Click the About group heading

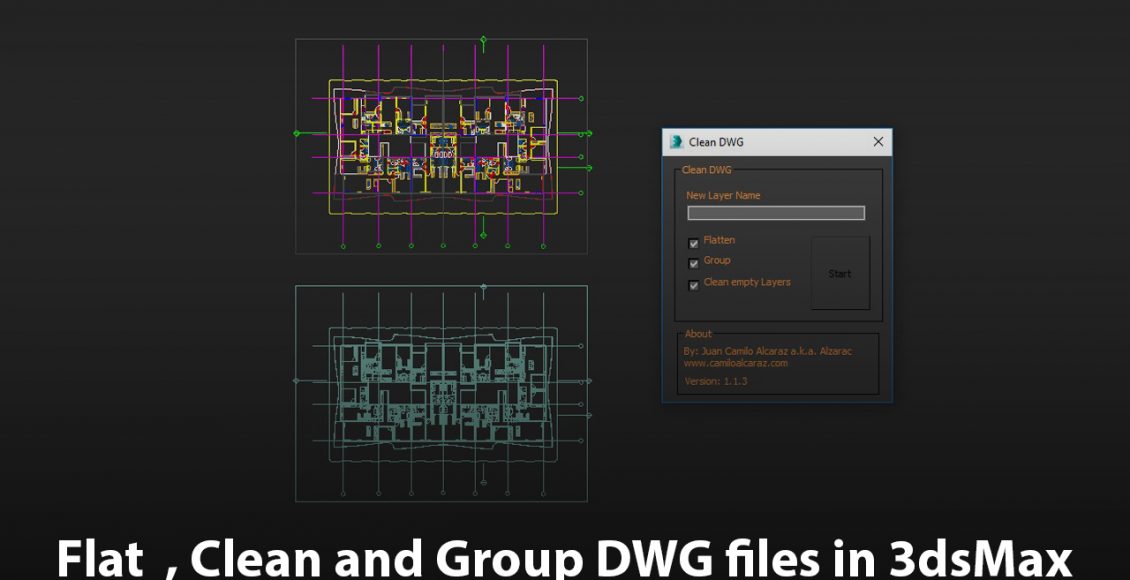[x=698, y=334]
